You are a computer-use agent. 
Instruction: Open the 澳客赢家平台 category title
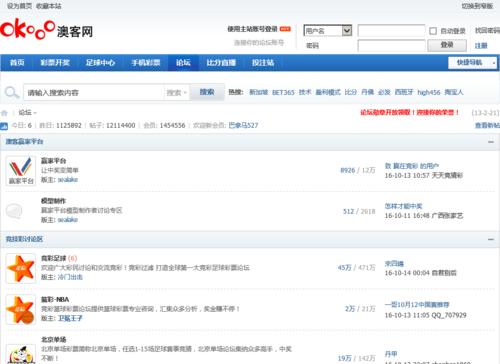coord(24,142)
